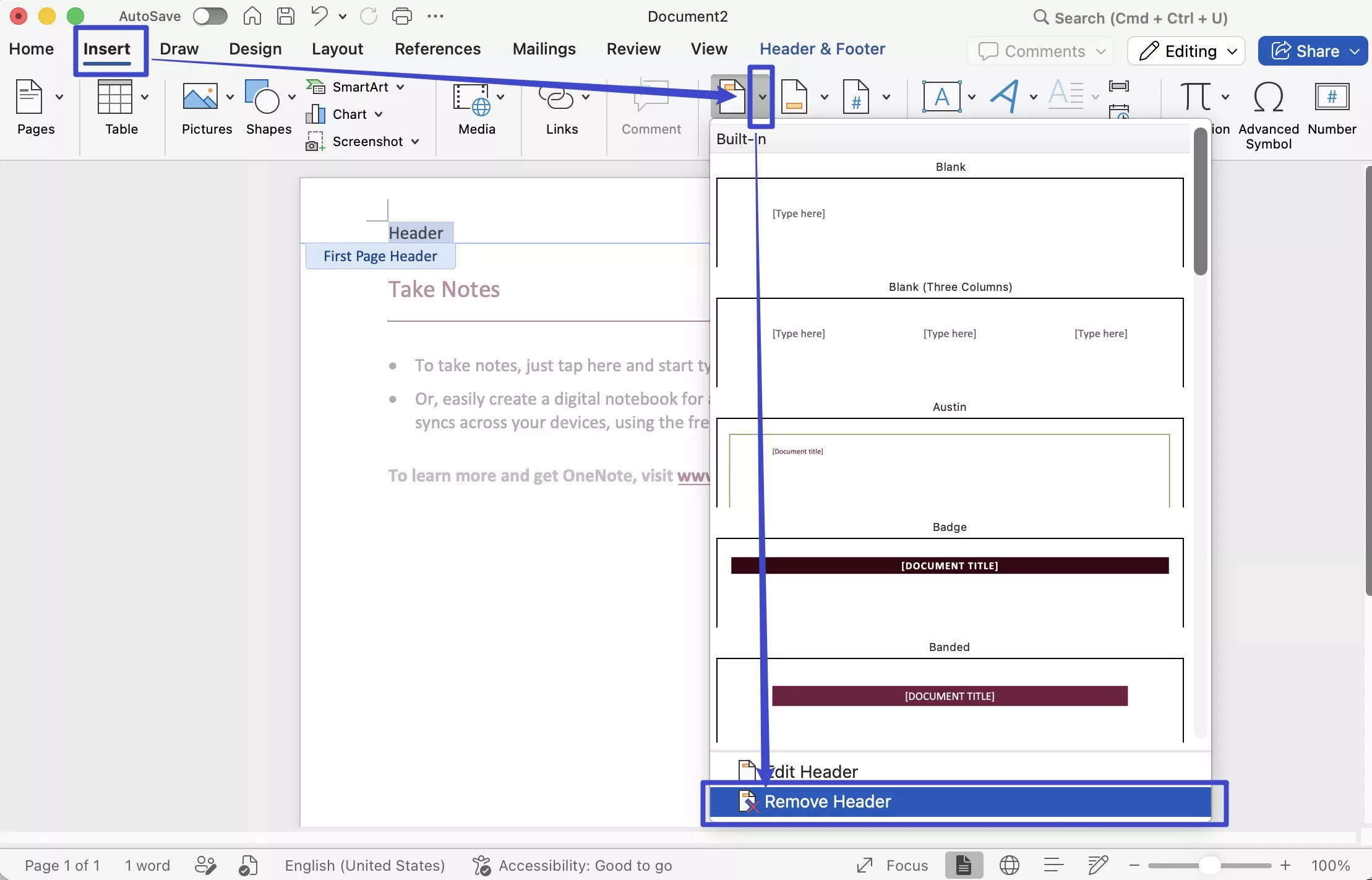Print the document with printer icon

click(x=402, y=16)
